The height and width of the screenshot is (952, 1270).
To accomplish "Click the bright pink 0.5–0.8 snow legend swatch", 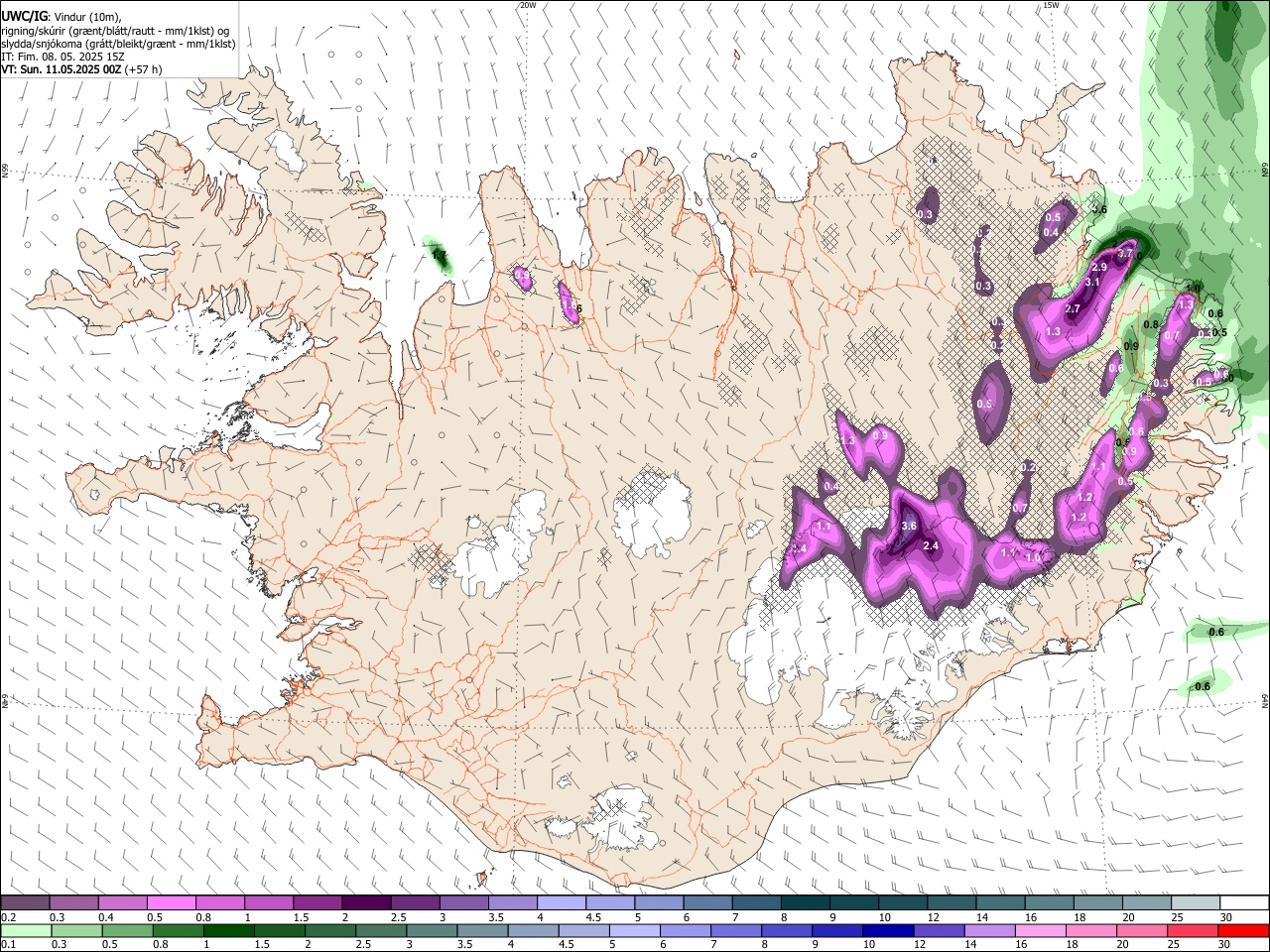I will [x=171, y=903].
